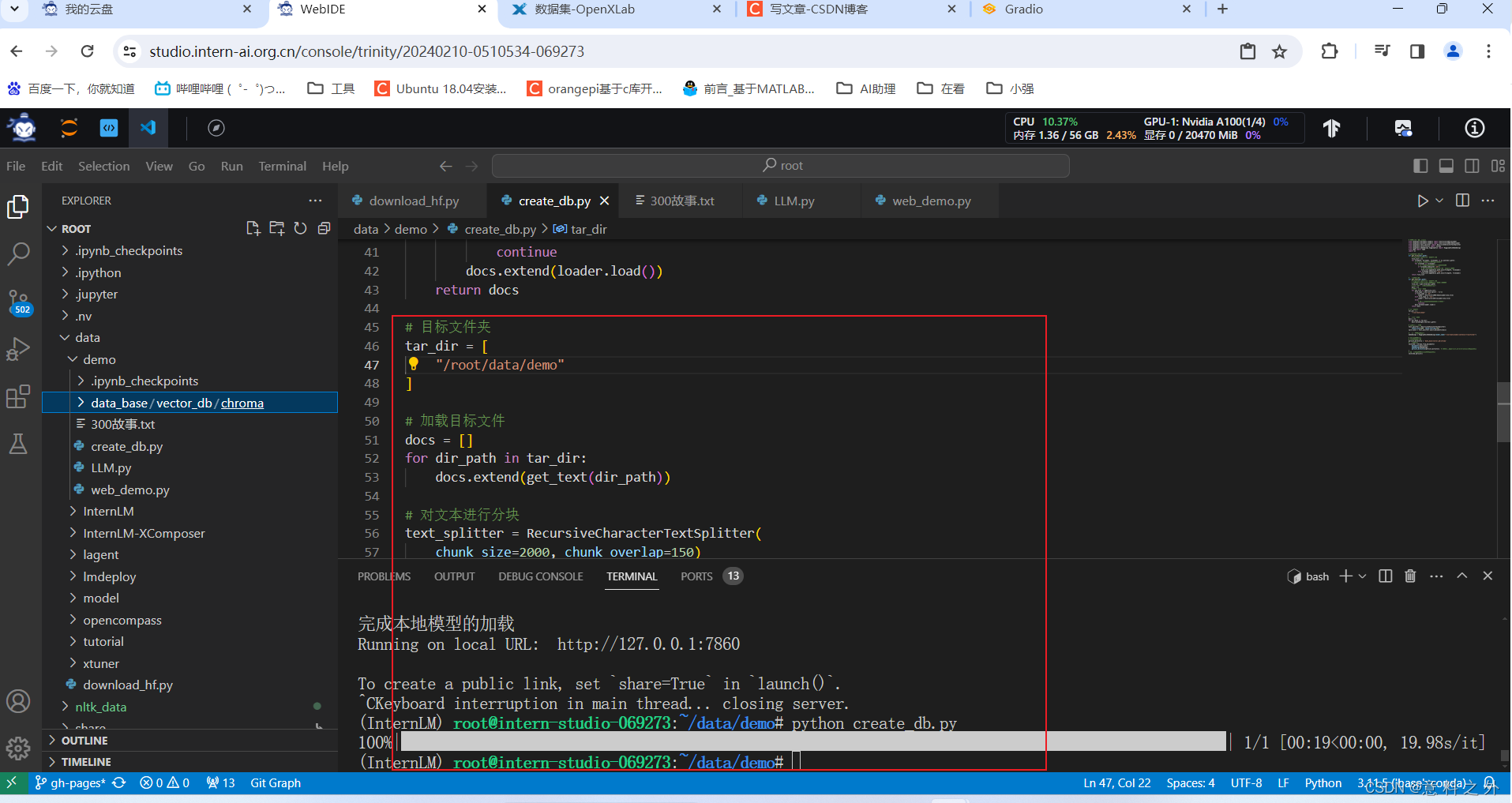Switch to the PROBLEMS panel tab
This screenshot has width=1512, height=803.
click(x=384, y=576)
